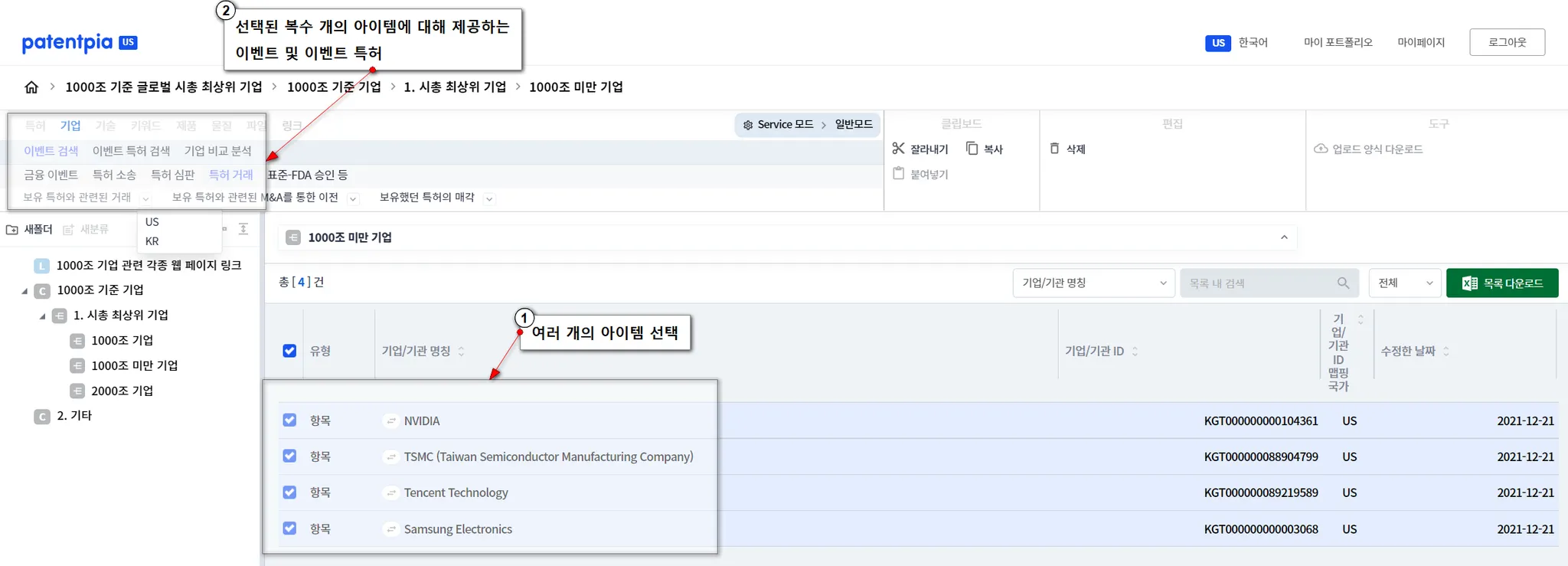Uncheck the NVIDIA row checkbox
The width and height of the screenshot is (1568, 566).
coord(289,420)
